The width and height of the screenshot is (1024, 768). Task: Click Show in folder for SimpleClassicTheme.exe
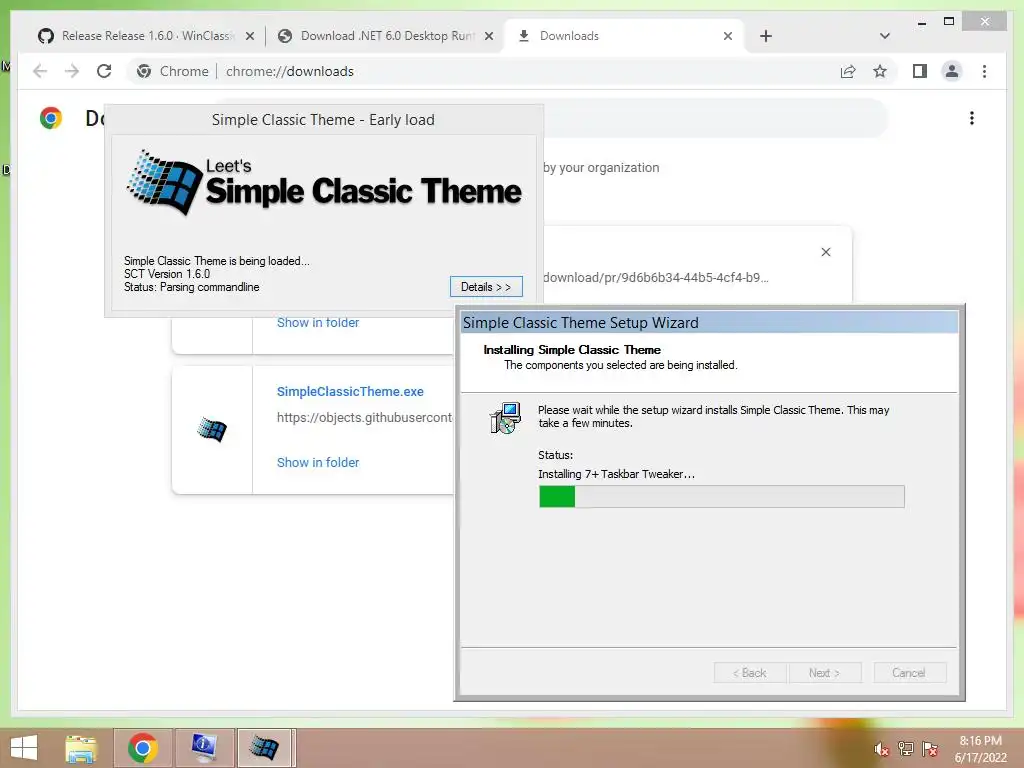[318, 462]
